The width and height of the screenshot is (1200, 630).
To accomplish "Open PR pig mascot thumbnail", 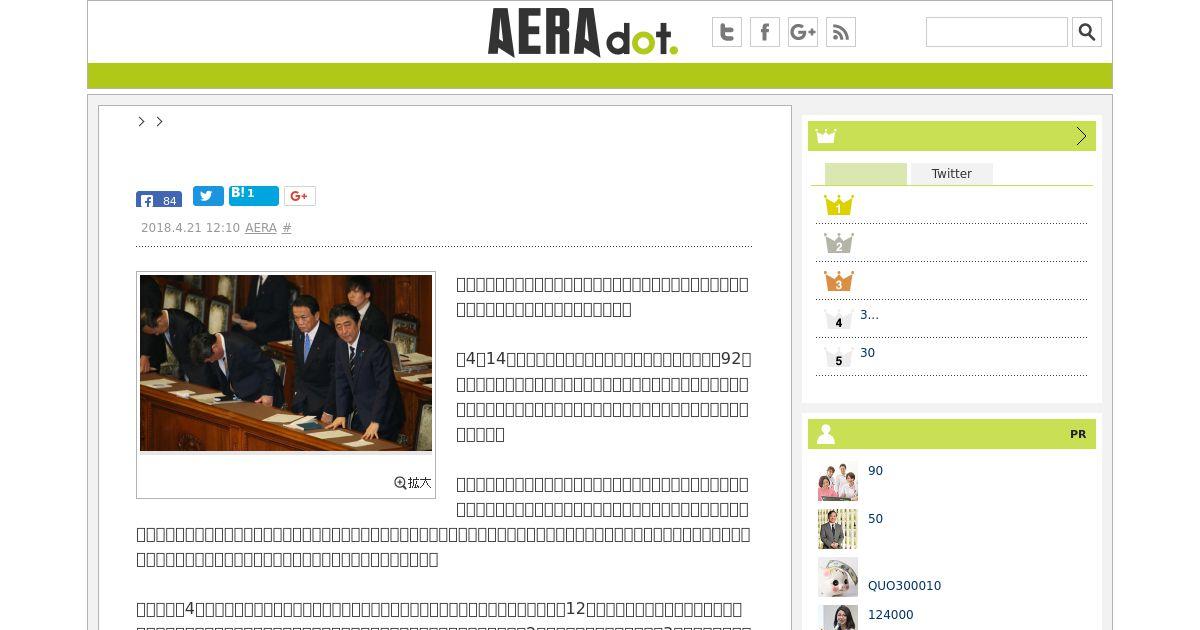I will pyautogui.click(x=838, y=577).
